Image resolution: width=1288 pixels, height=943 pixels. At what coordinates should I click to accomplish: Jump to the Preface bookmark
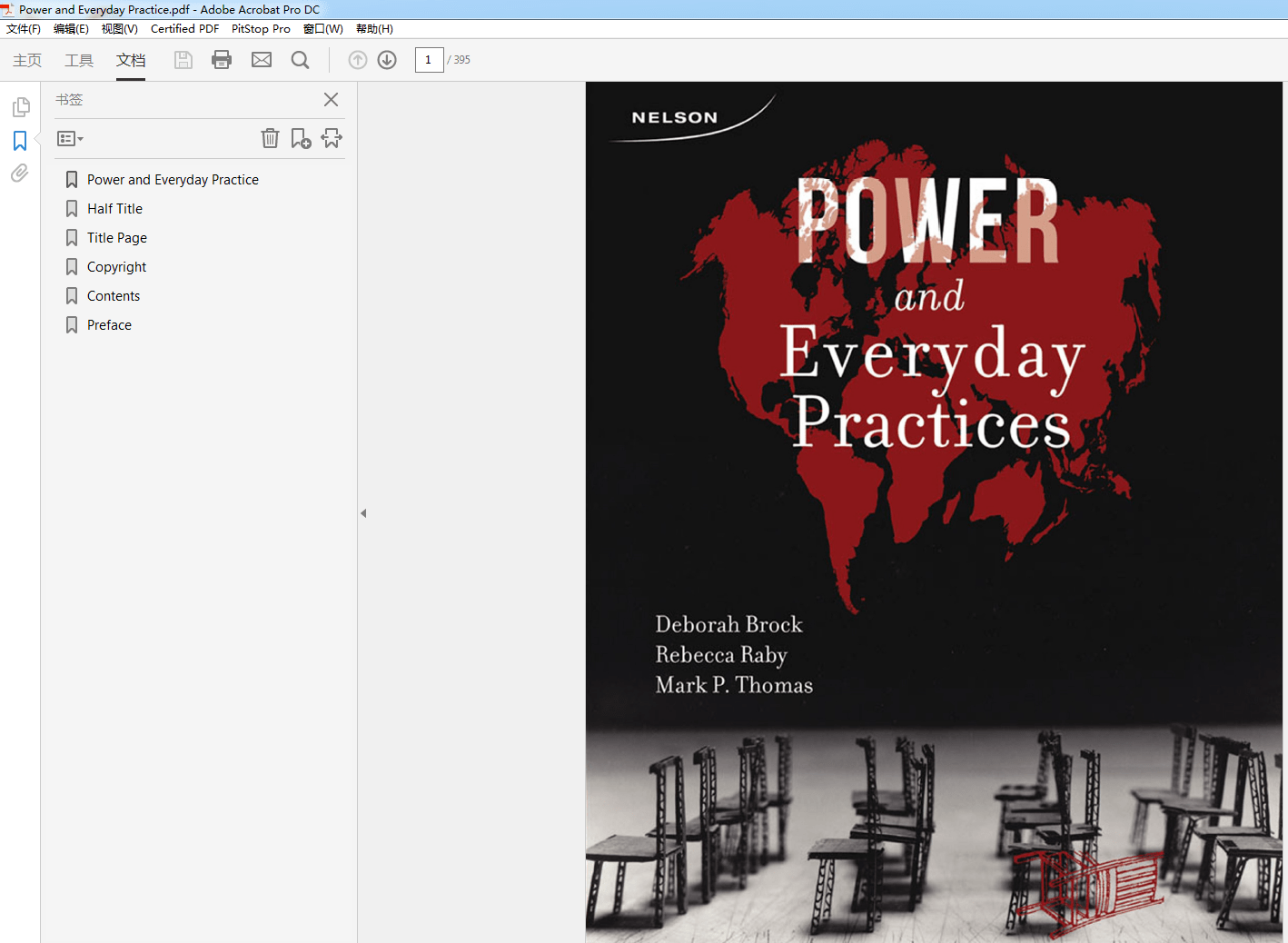(109, 324)
